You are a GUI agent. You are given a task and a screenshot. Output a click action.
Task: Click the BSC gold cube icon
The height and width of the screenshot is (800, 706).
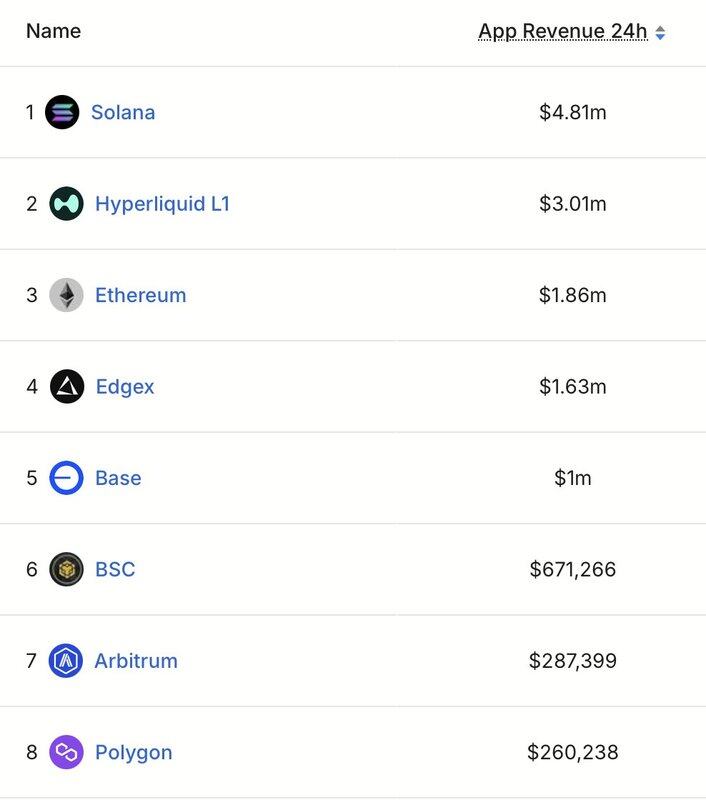click(66, 569)
